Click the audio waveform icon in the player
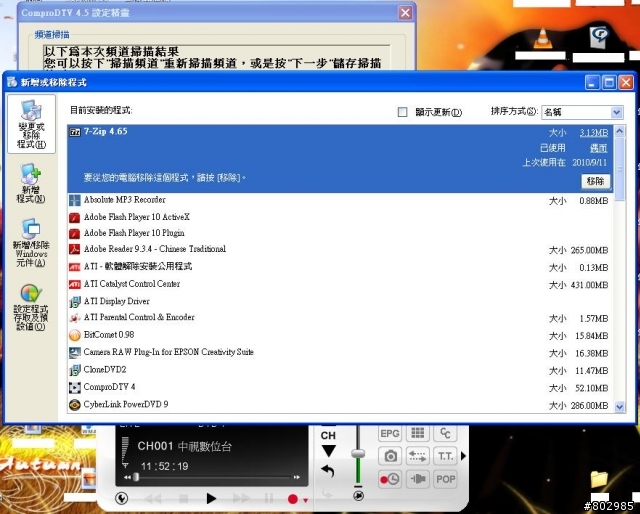Screen dimensions: 640x514 (418, 479)
